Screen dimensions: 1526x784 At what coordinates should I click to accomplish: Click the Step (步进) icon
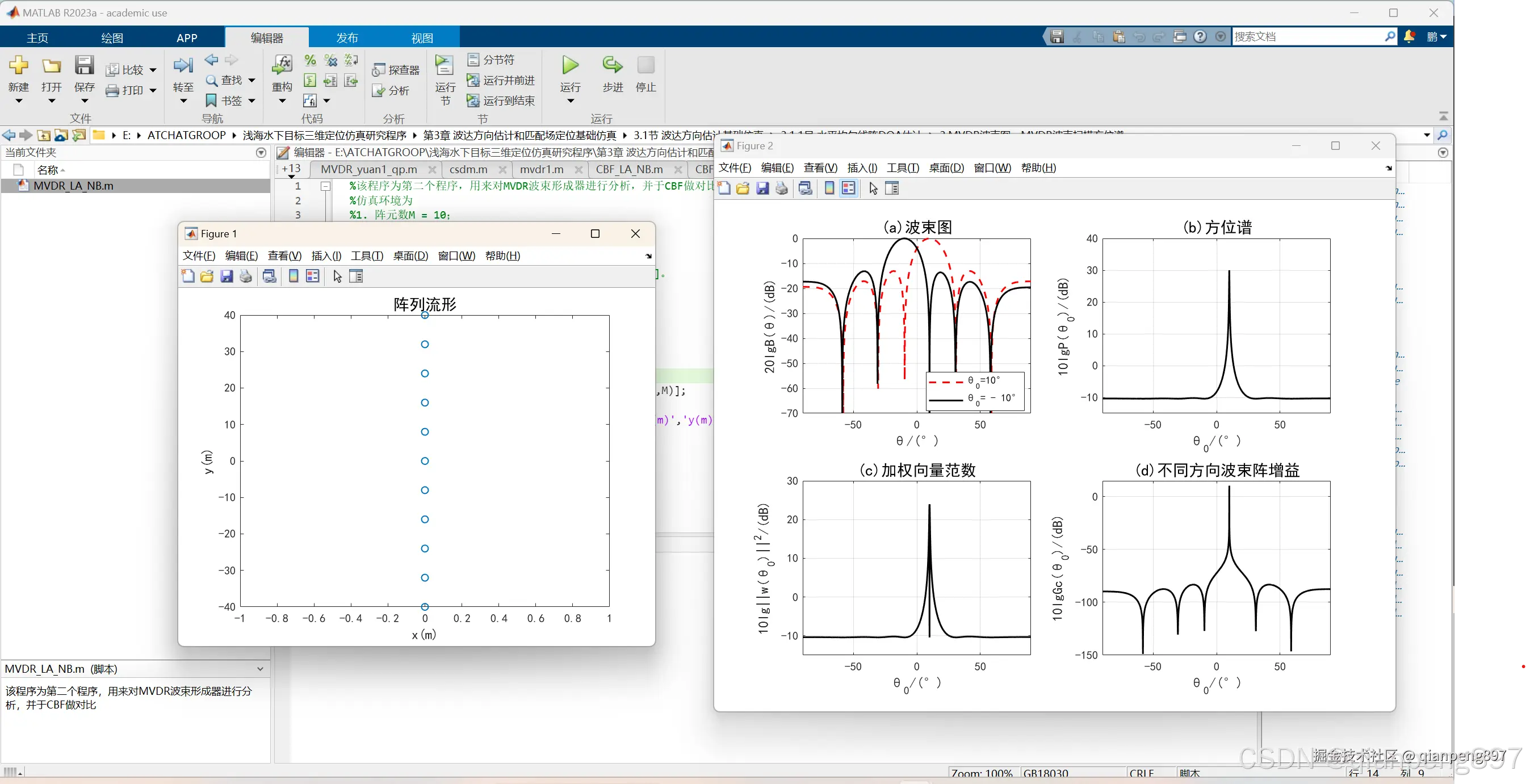click(612, 65)
